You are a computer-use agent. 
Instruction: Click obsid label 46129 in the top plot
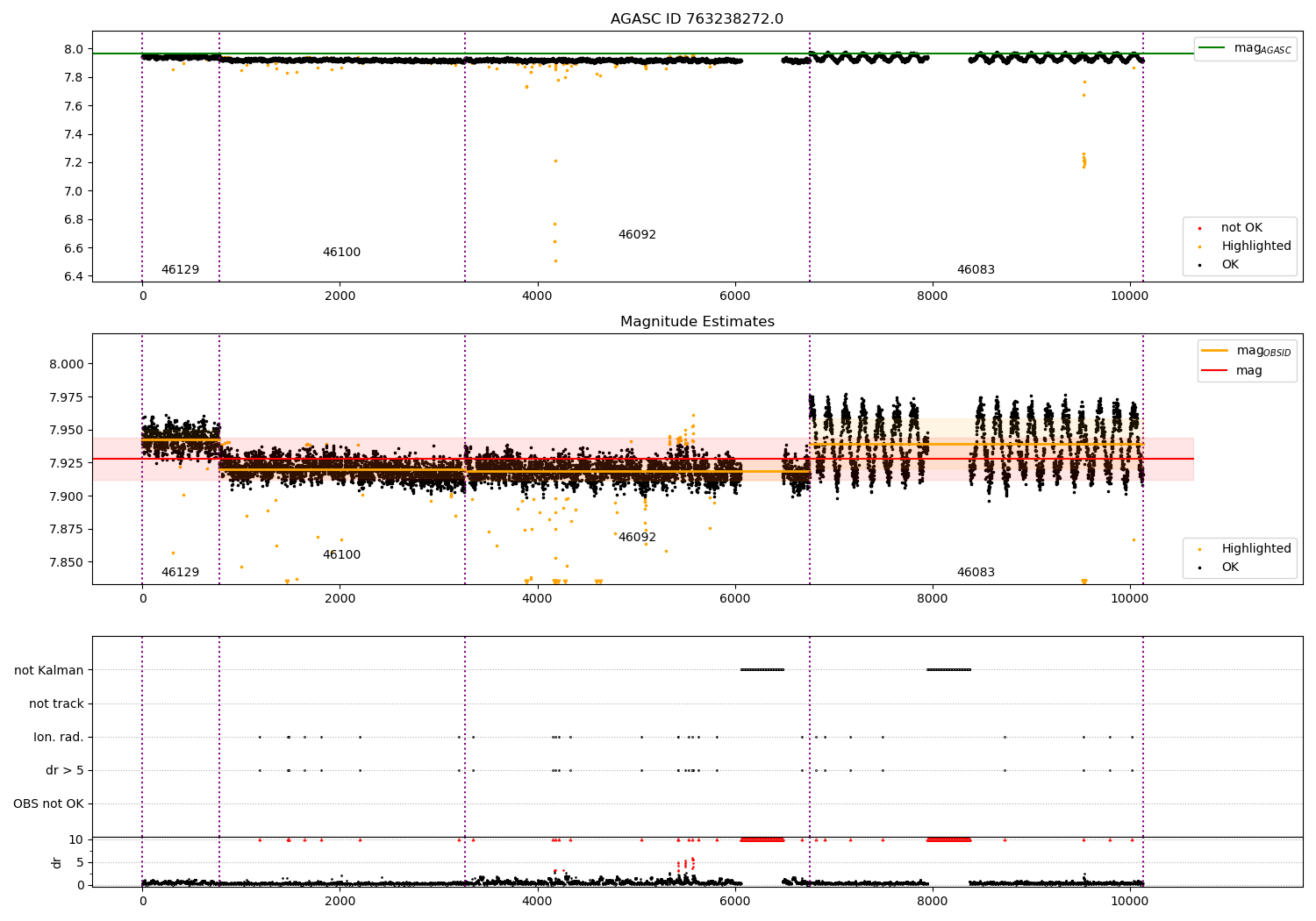pyautogui.click(x=180, y=270)
